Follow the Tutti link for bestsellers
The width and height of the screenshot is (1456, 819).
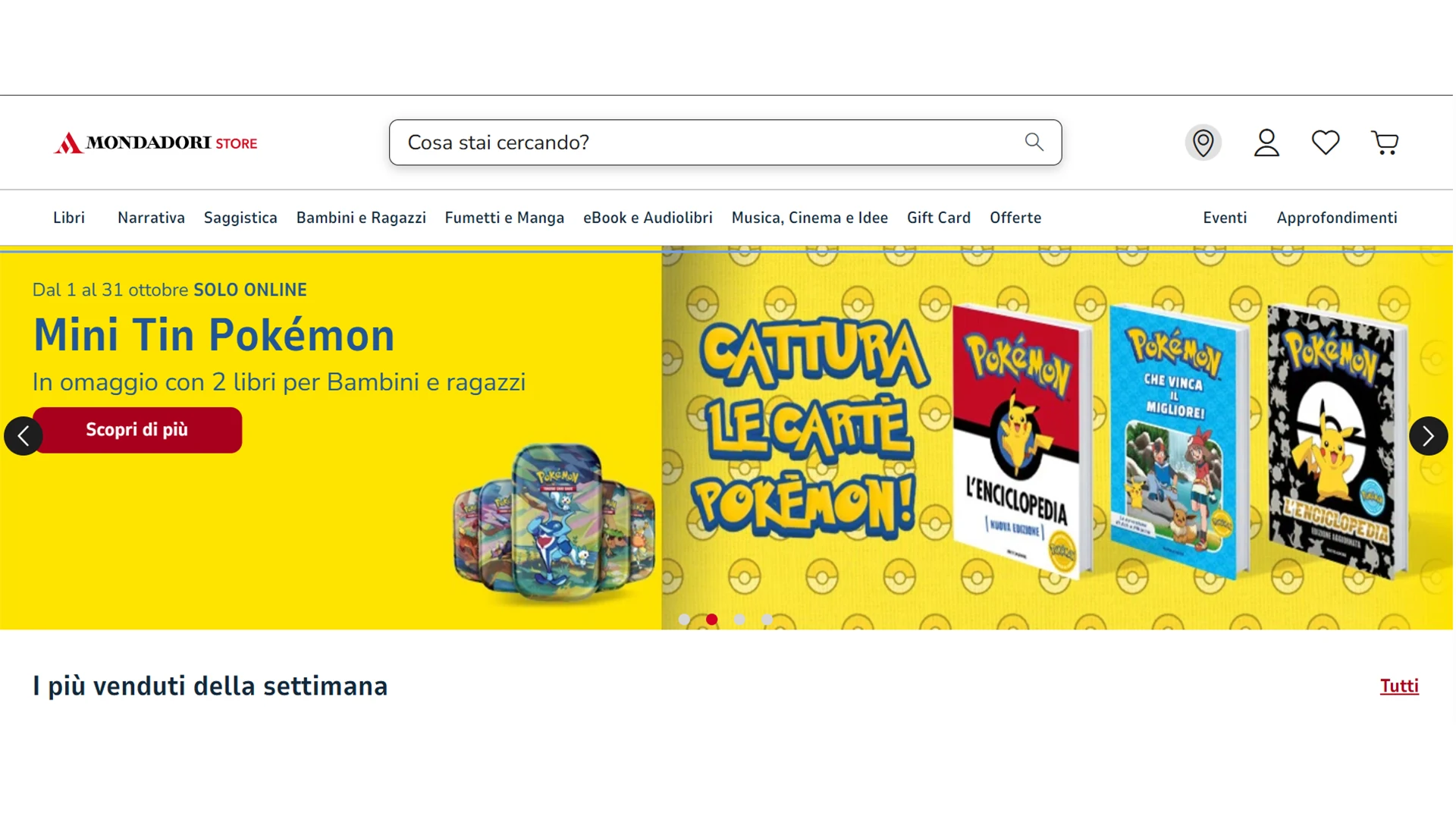tap(1399, 686)
